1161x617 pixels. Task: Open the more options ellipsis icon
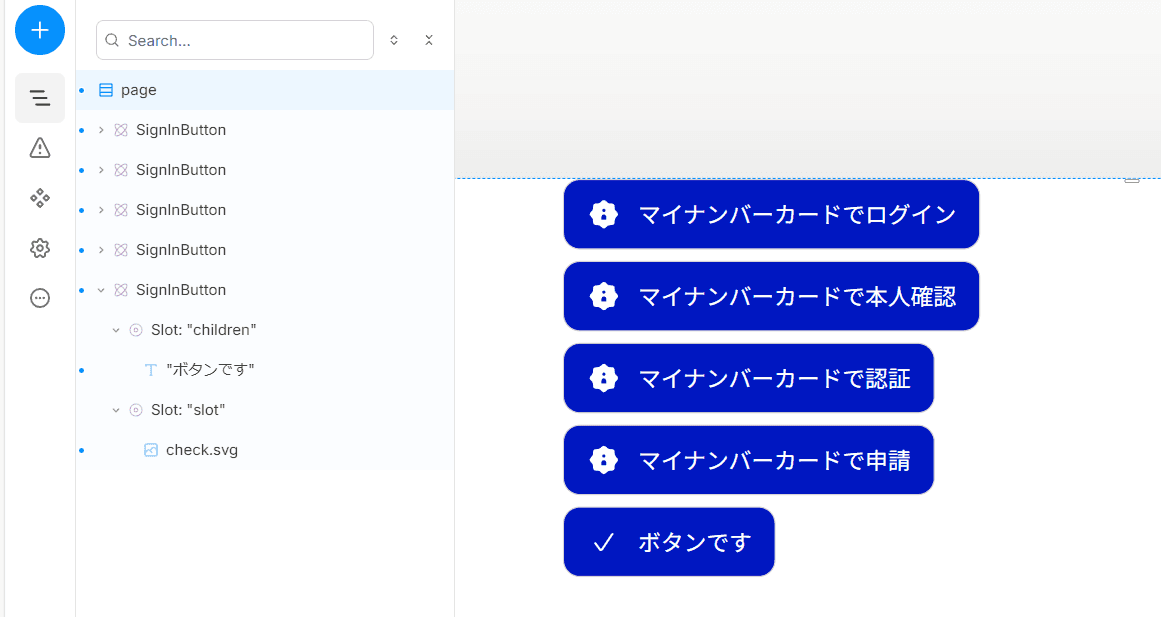click(x=40, y=298)
